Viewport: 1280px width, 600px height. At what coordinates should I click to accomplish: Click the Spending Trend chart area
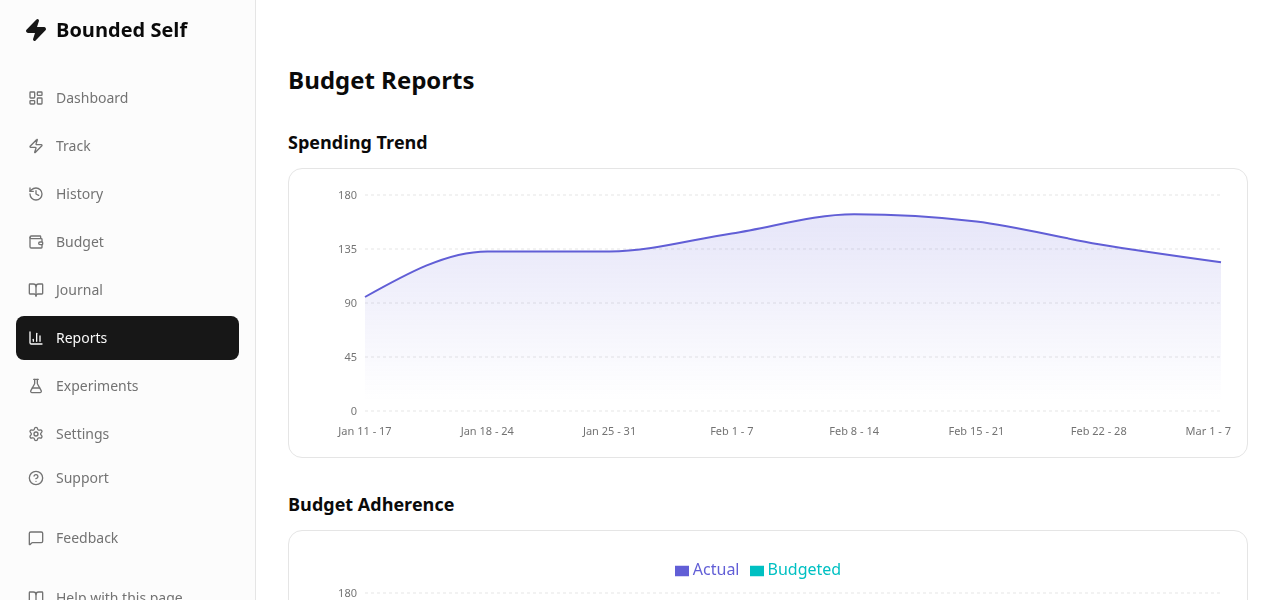click(768, 310)
